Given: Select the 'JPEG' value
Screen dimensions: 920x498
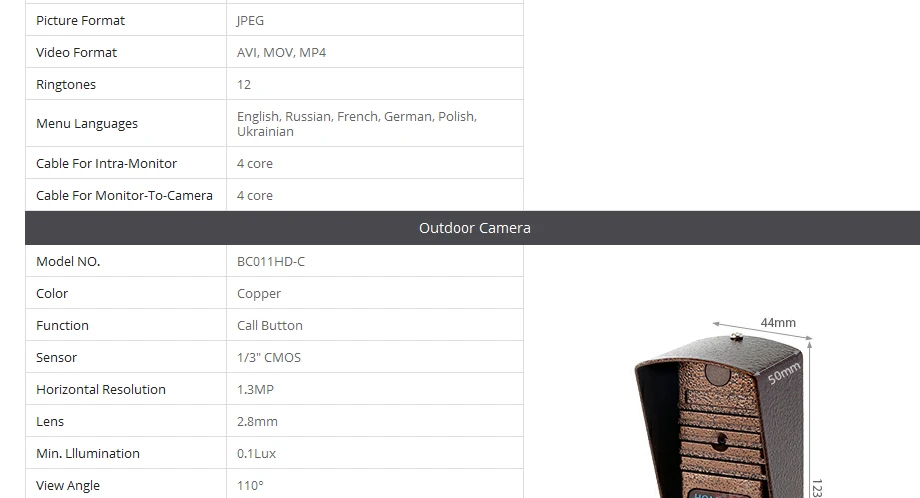Looking at the screenshot, I should (251, 21).
